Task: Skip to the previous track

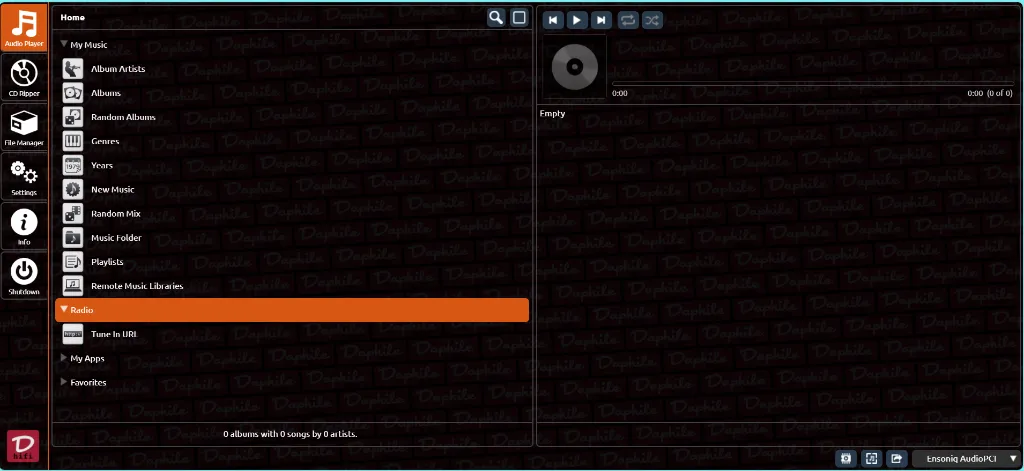Action: click(553, 20)
